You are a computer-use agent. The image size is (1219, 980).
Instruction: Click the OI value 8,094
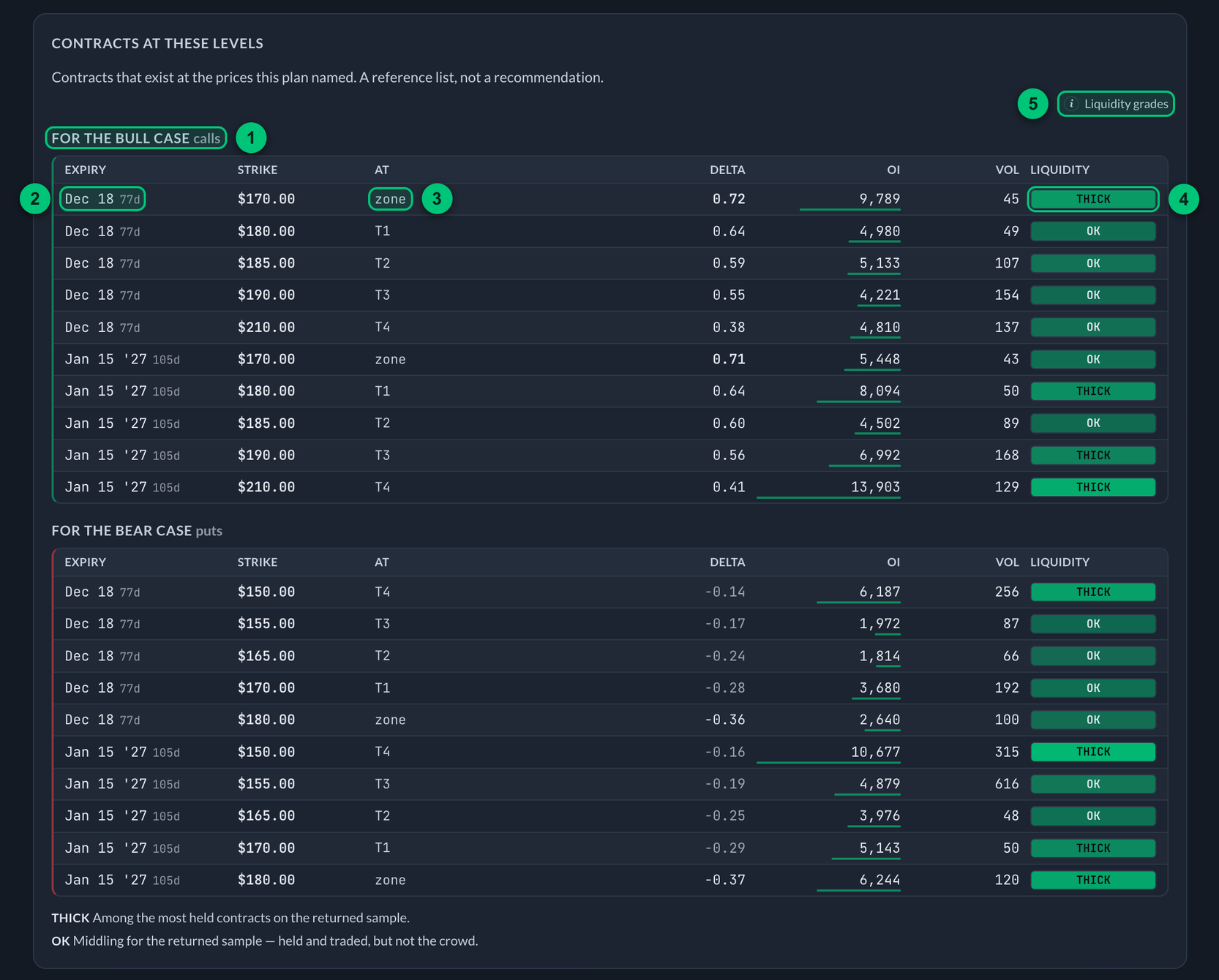(879, 391)
